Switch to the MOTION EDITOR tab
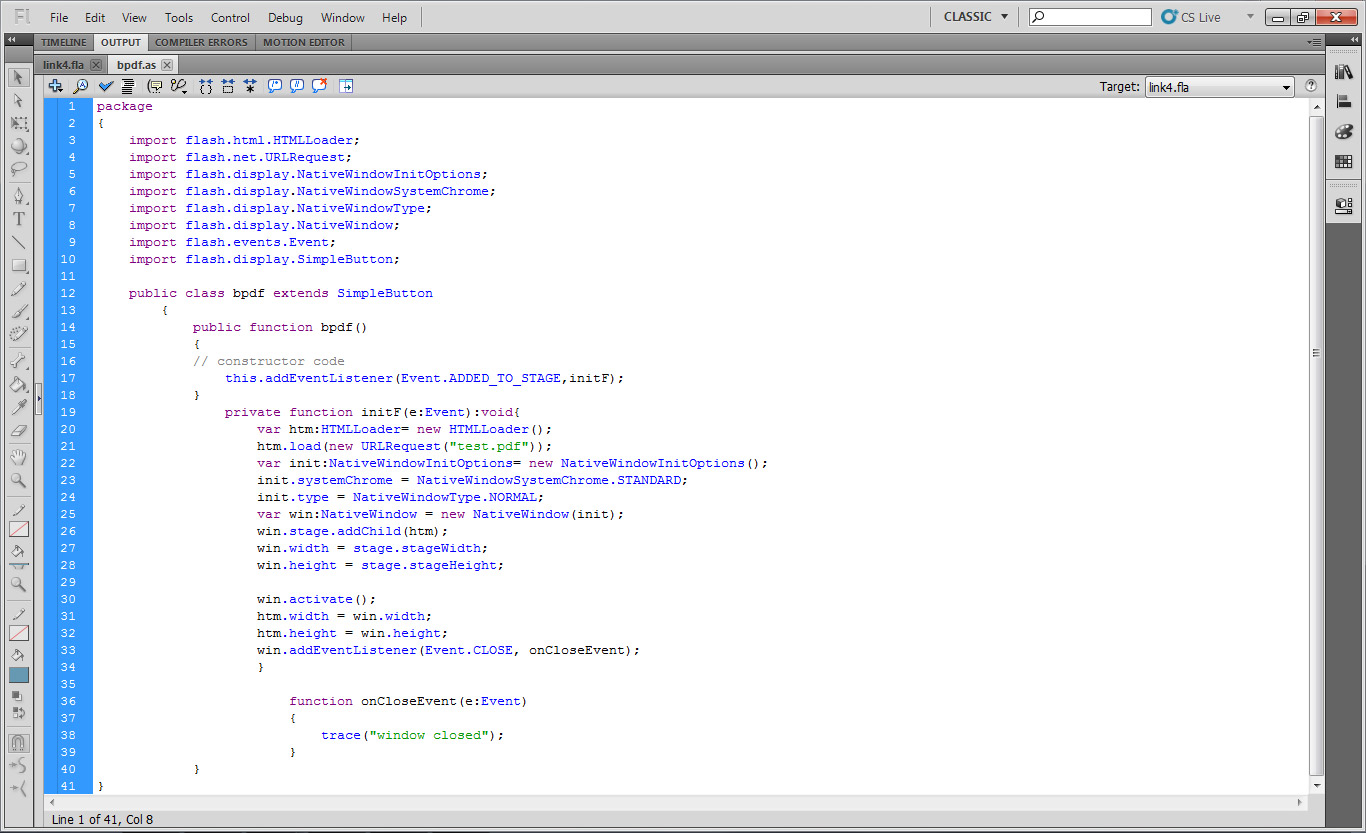Image resolution: width=1366 pixels, height=833 pixels. click(x=304, y=42)
